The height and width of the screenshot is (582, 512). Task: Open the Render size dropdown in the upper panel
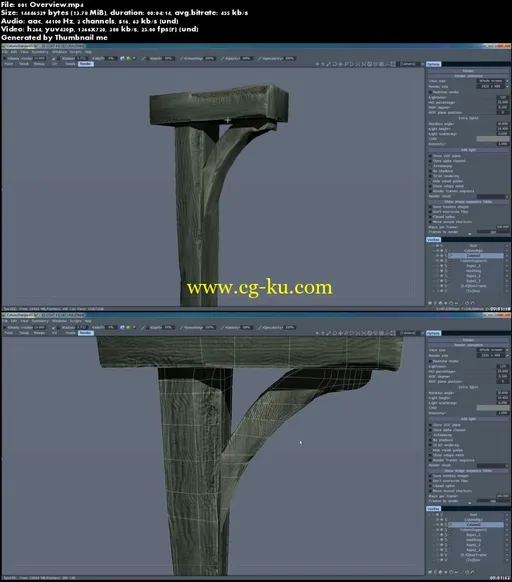click(492, 86)
